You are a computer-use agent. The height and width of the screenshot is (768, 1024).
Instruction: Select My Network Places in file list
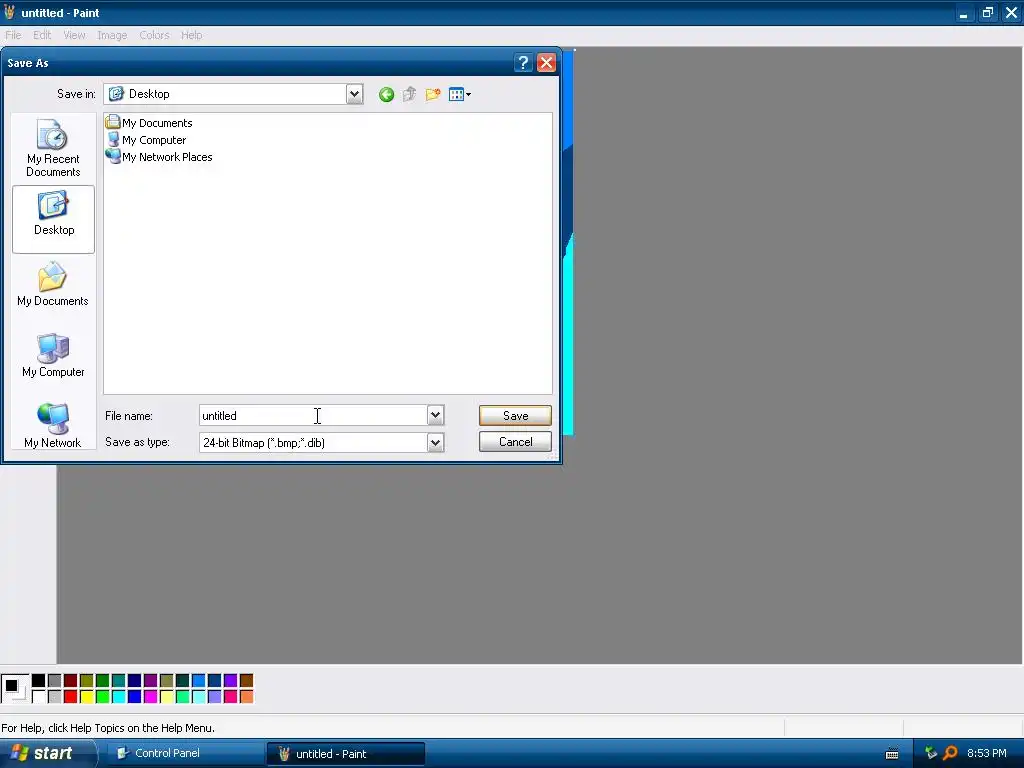[159, 157]
